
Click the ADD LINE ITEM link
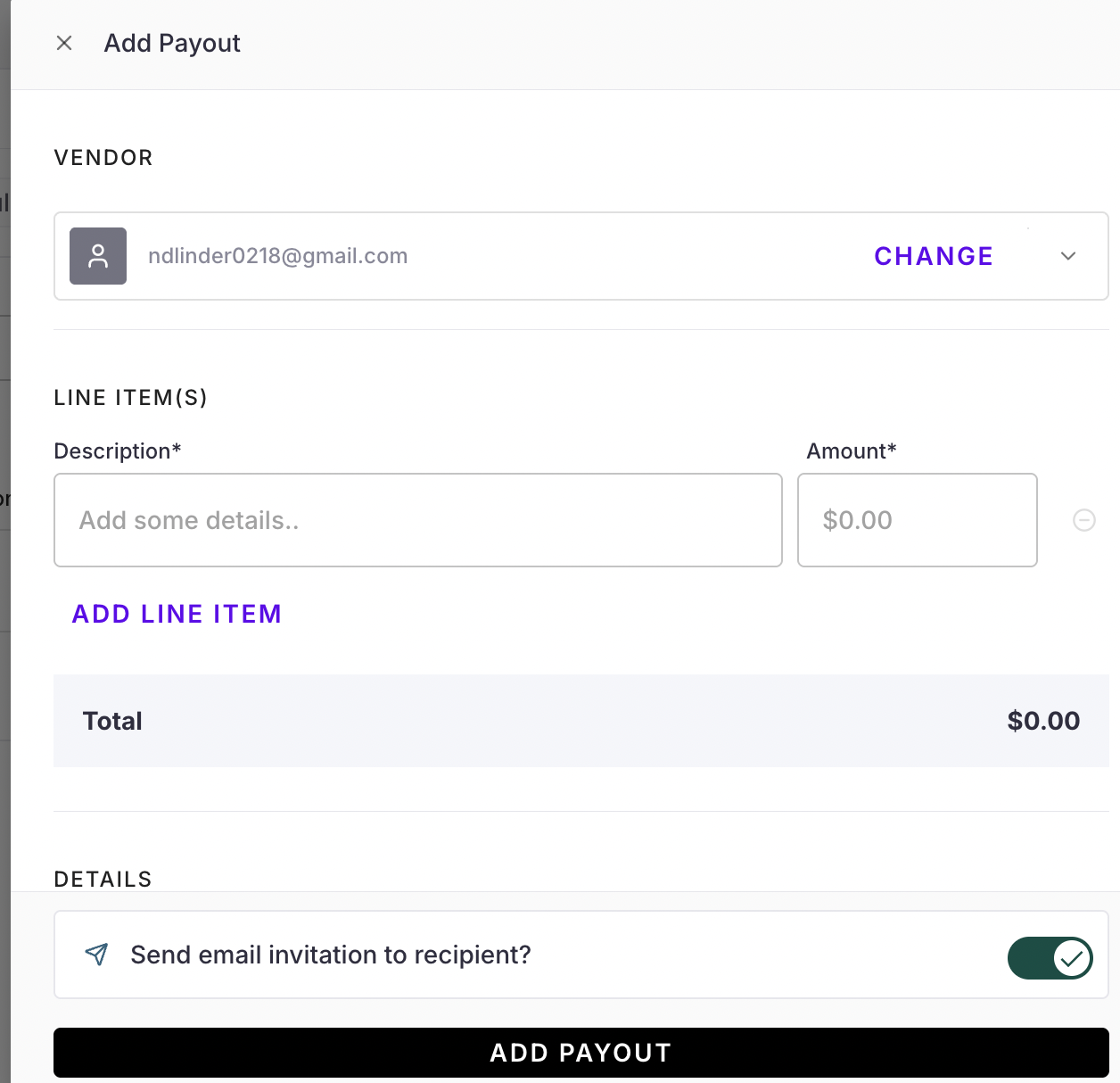177,614
